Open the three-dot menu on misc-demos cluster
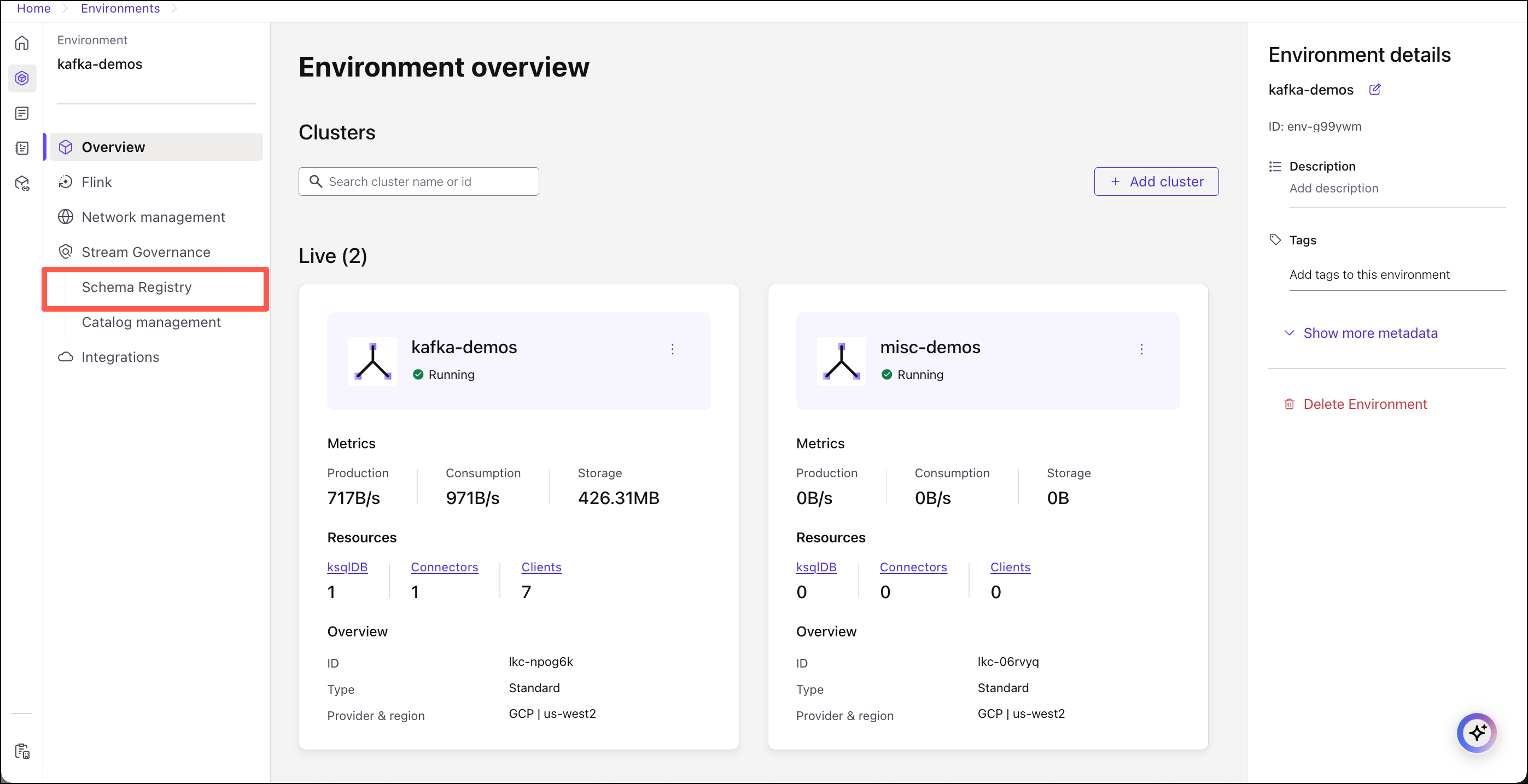This screenshot has width=1528, height=784. point(1141,349)
